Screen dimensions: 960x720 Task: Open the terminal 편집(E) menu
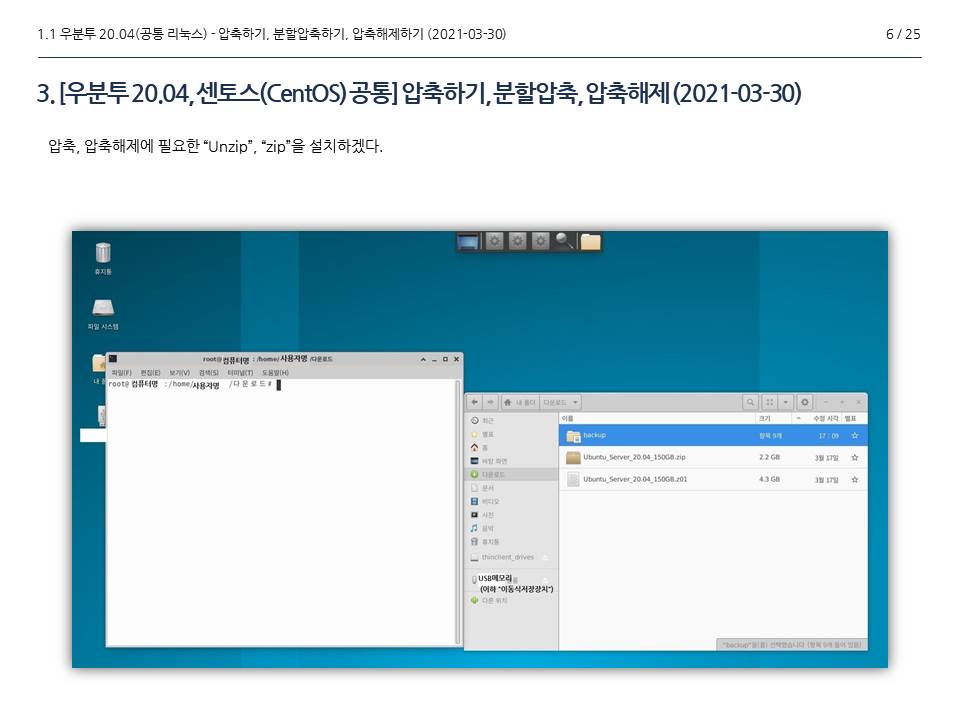(x=150, y=372)
